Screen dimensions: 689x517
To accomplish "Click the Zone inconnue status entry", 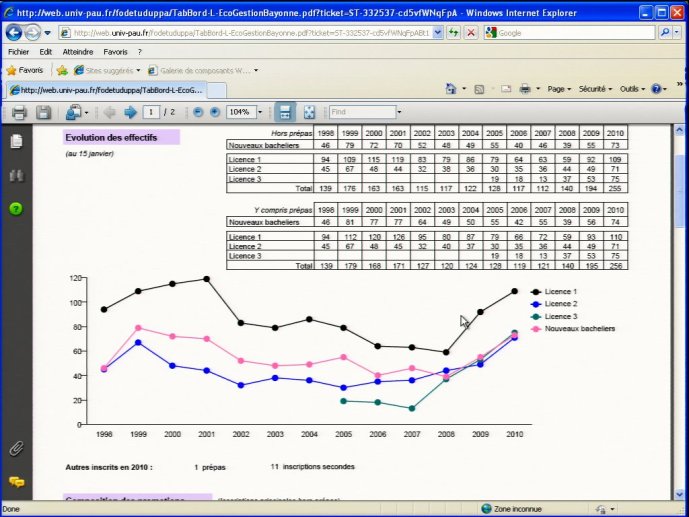I will pyautogui.click(x=512, y=509).
